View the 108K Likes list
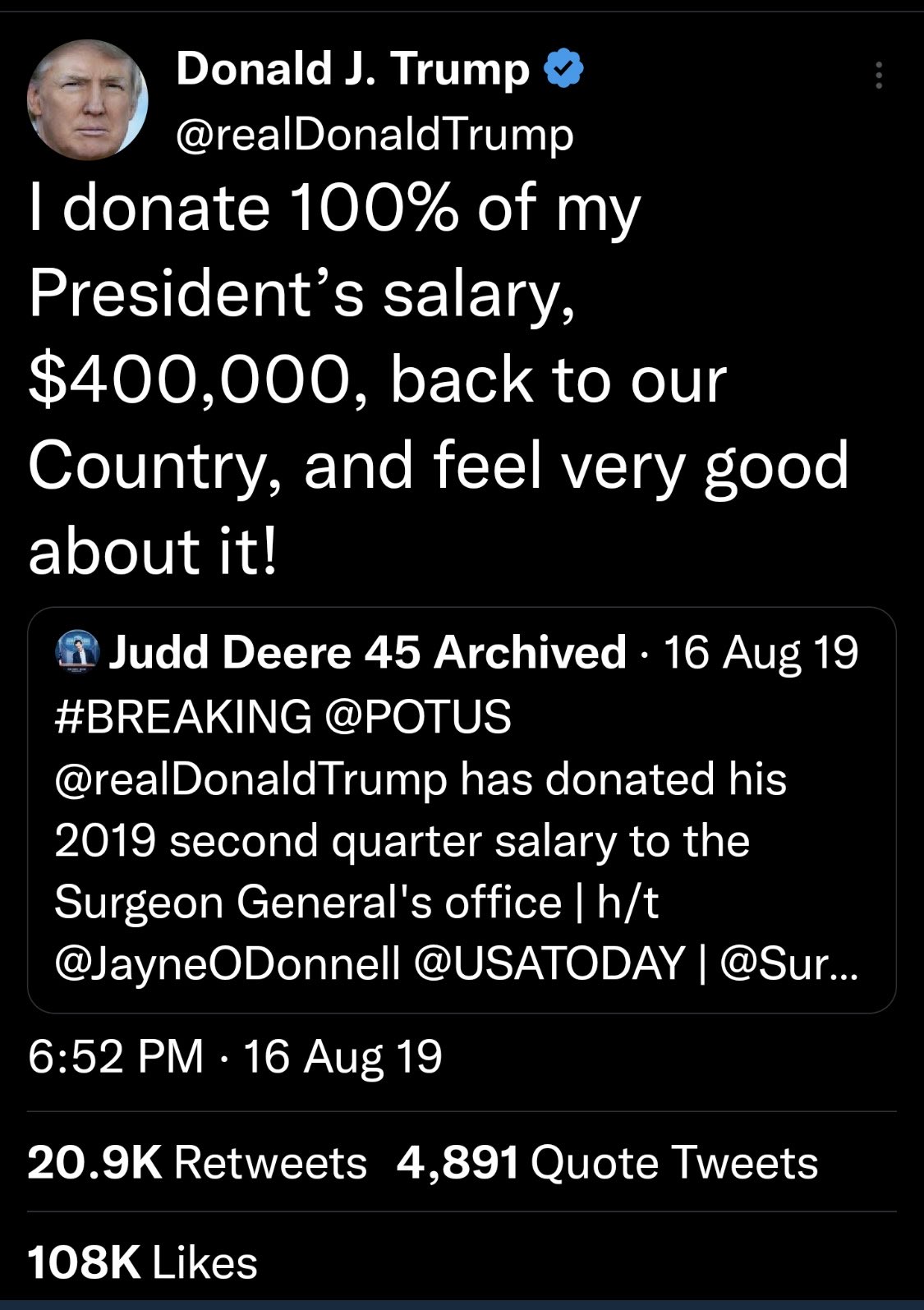Image resolution: width=924 pixels, height=1310 pixels. pyautogui.click(x=142, y=1263)
